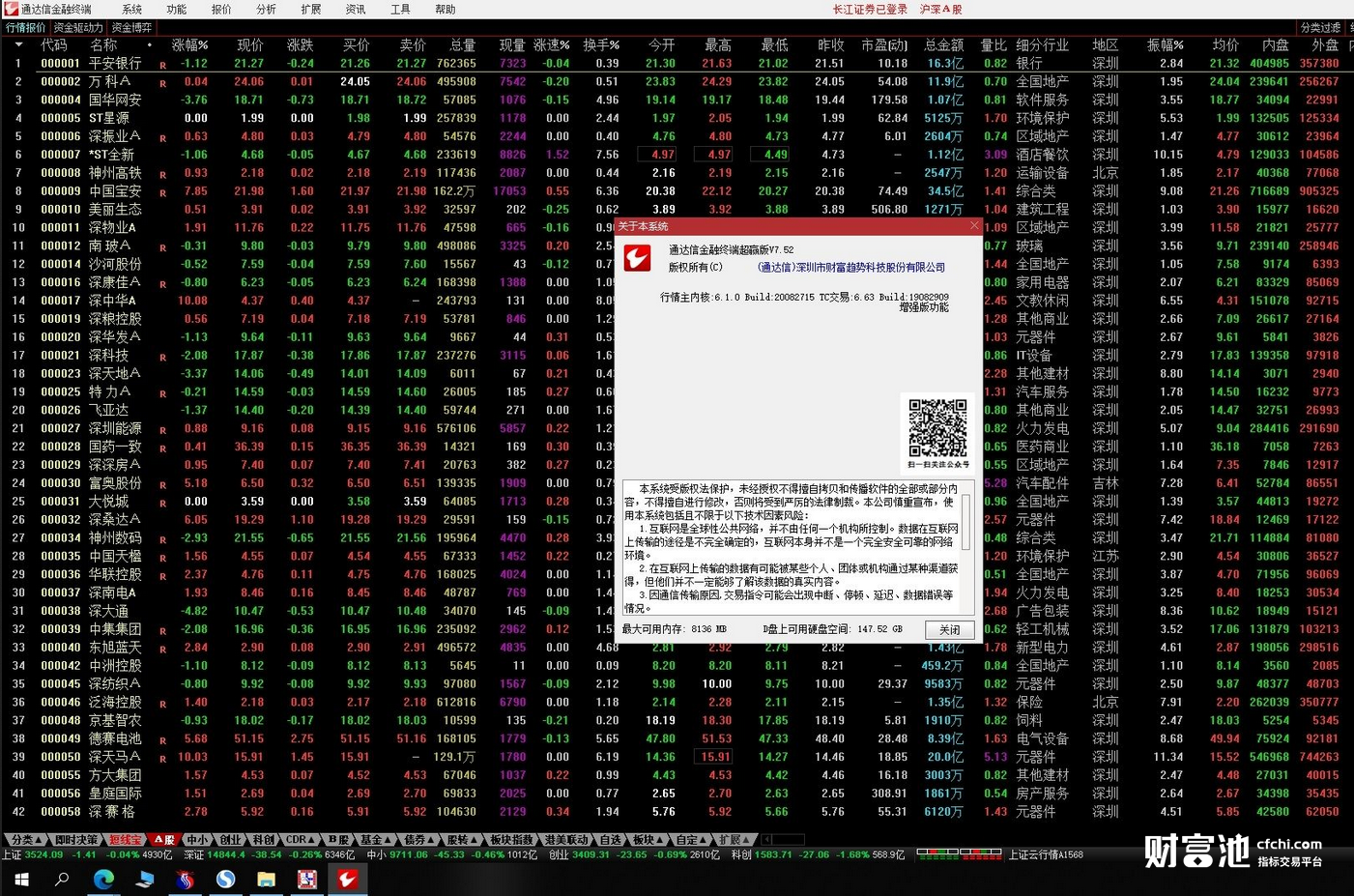
Task: Click the R marker beside 万科A
Action: pos(162,84)
